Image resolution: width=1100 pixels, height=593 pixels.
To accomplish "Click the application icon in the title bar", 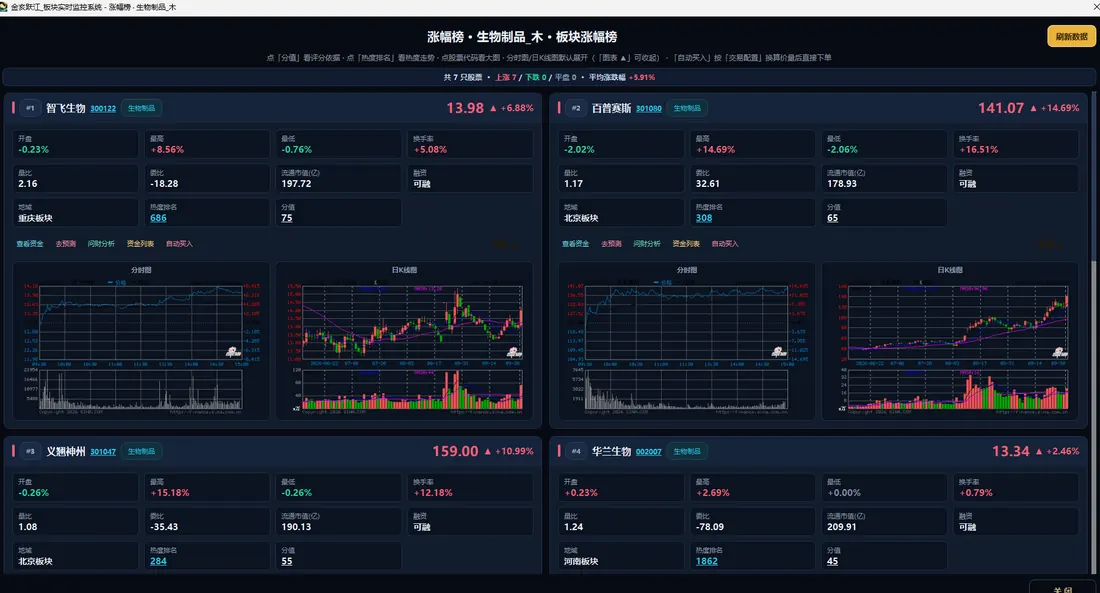I will 4,7.
